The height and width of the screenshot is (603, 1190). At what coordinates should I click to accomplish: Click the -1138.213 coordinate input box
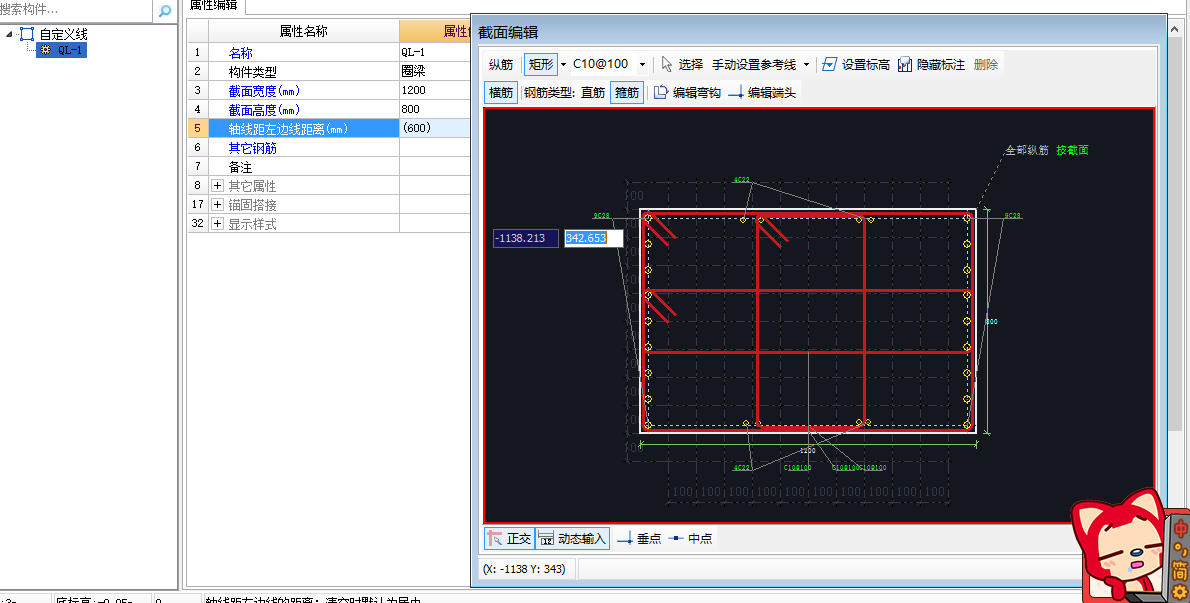click(525, 238)
